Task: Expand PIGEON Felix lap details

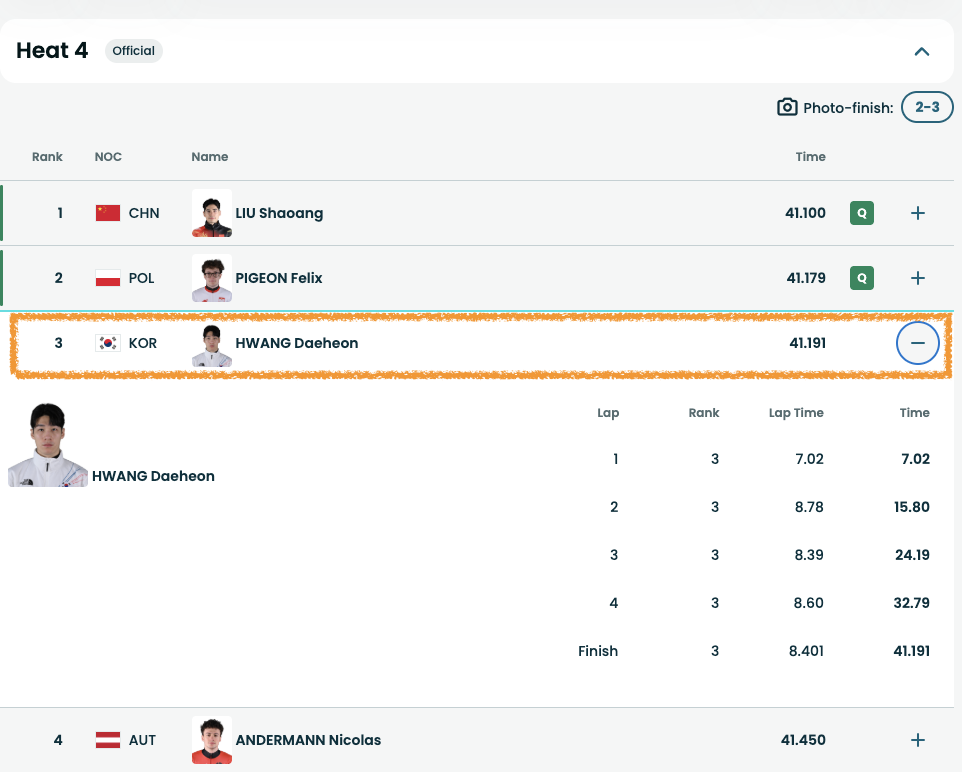Action: click(x=917, y=278)
